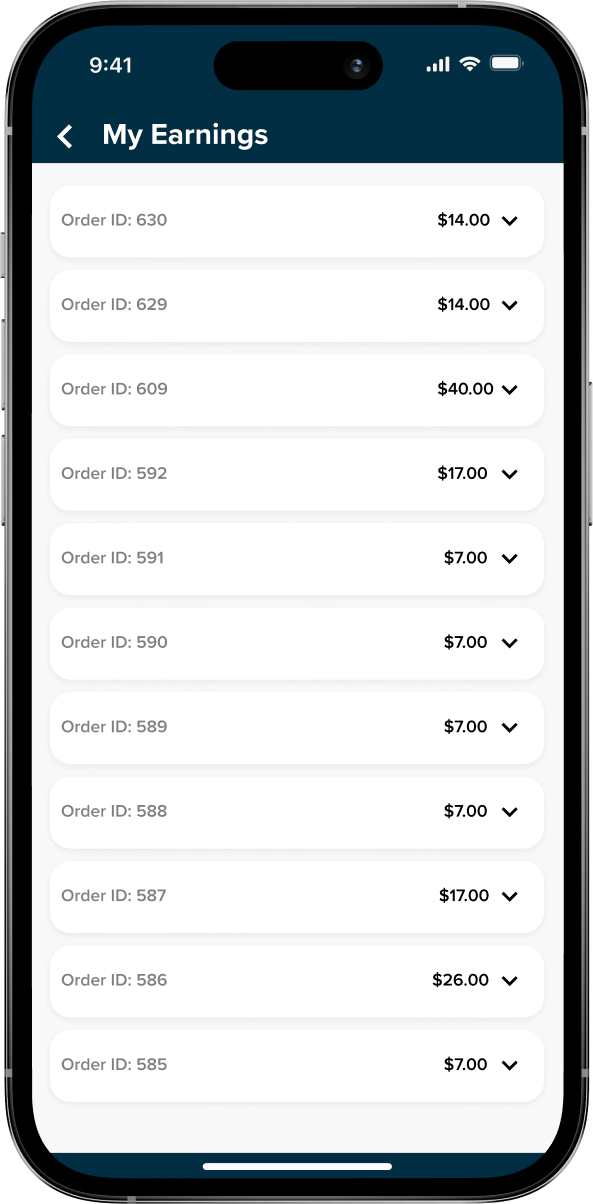Tap the battery indicator icon

[506, 64]
